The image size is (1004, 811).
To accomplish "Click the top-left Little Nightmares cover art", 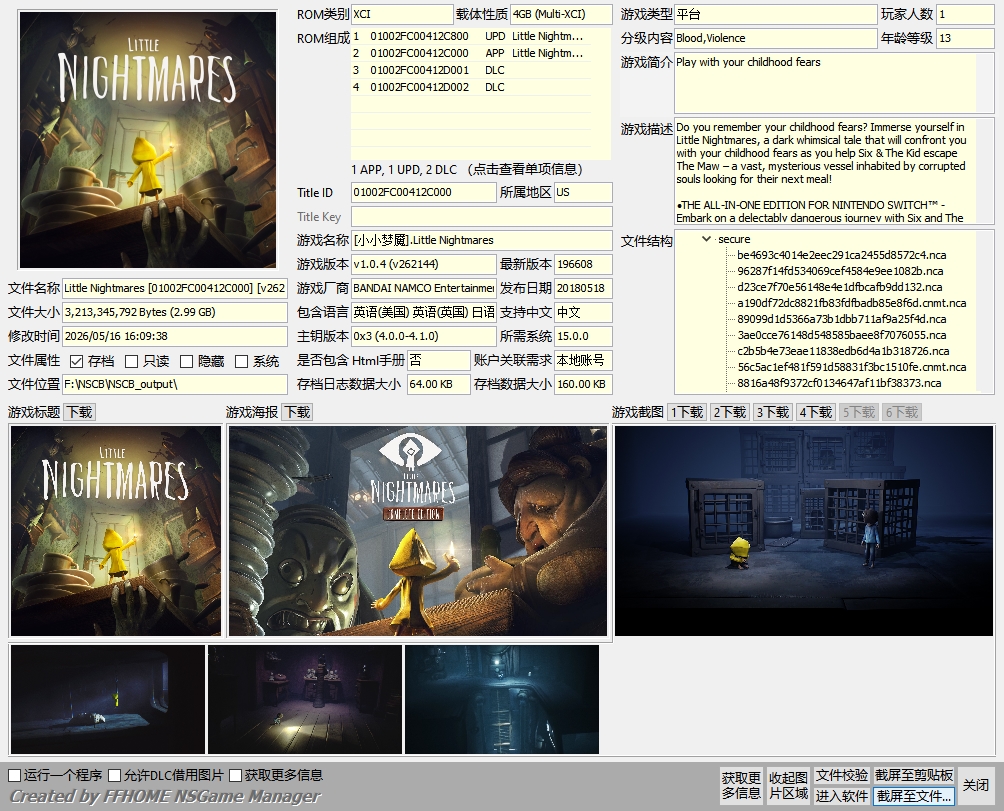I will (x=148, y=140).
